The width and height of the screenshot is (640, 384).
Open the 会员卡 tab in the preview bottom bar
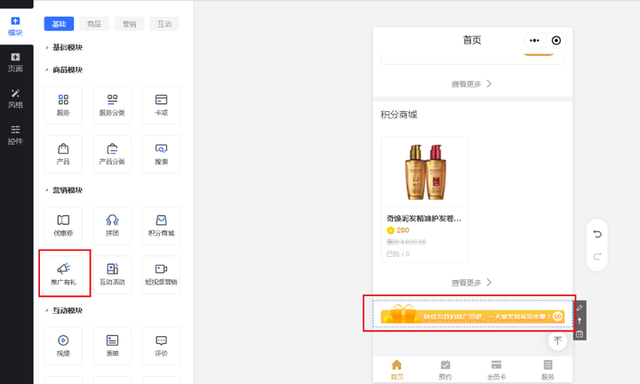coord(496,370)
